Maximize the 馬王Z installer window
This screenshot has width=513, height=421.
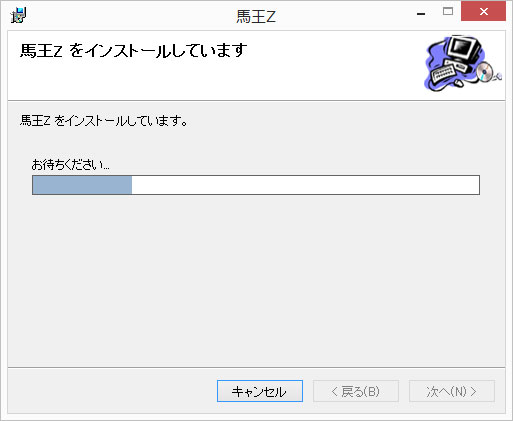[448, 12]
